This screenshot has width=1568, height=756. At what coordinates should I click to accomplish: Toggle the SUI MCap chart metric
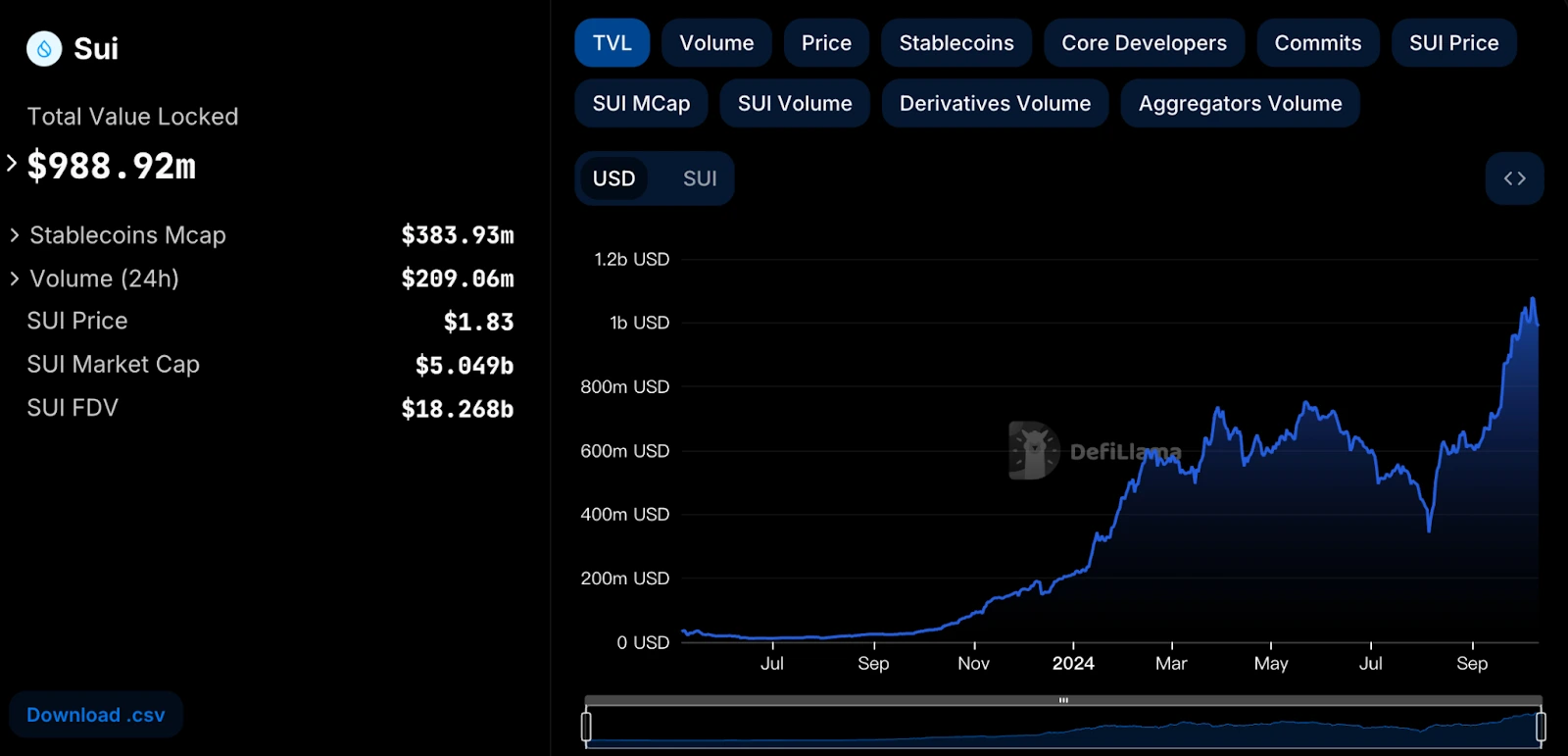[x=641, y=103]
